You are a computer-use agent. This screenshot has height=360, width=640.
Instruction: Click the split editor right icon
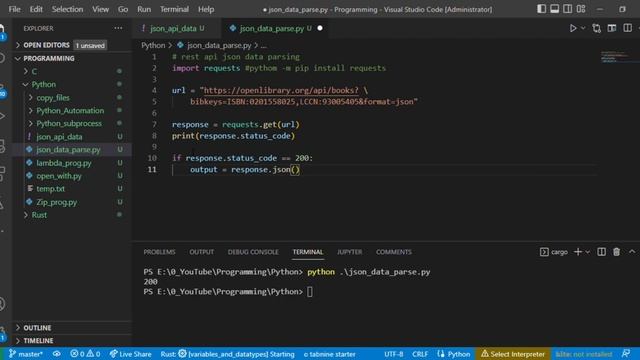coord(627,28)
